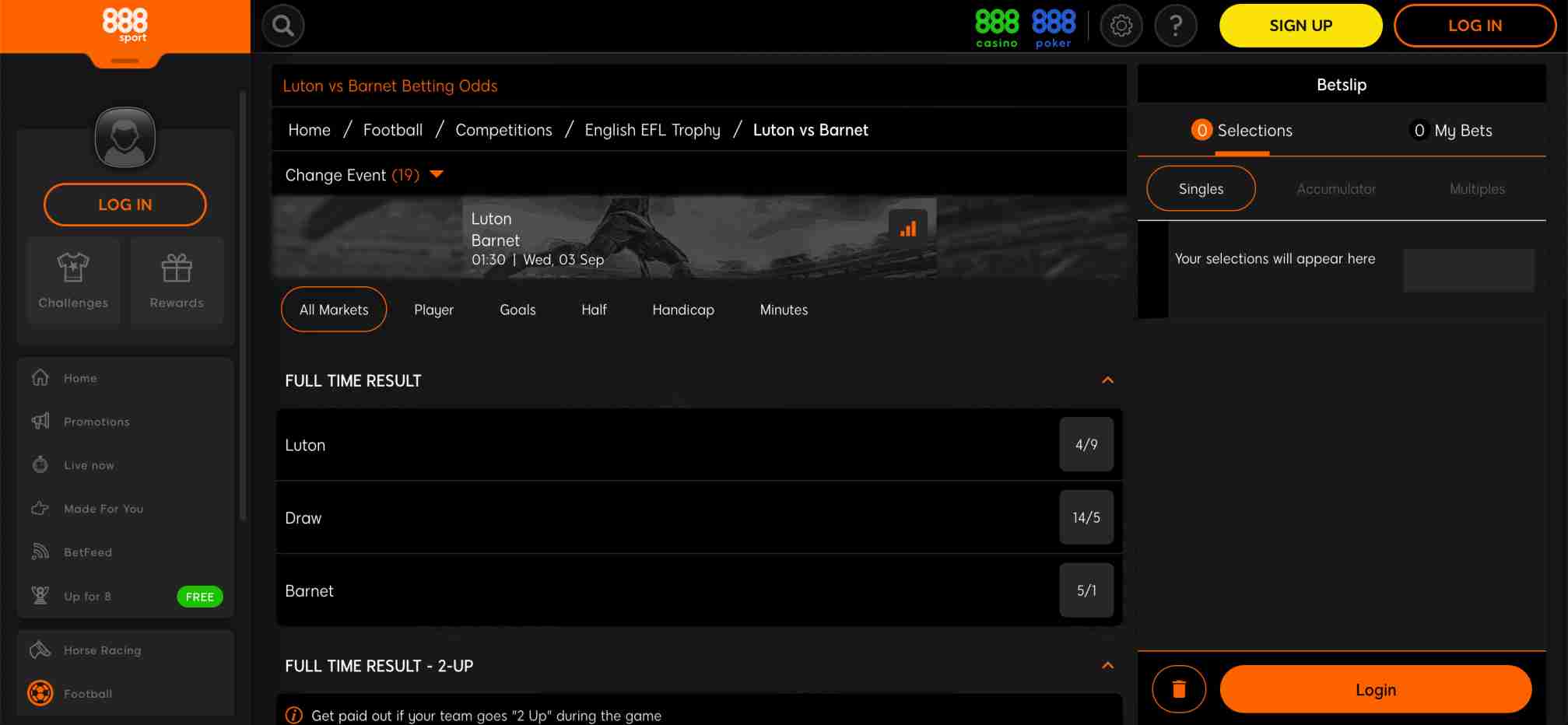1568x725 pixels.
Task: Click the betslip trash bin icon
Action: (1179, 689)
